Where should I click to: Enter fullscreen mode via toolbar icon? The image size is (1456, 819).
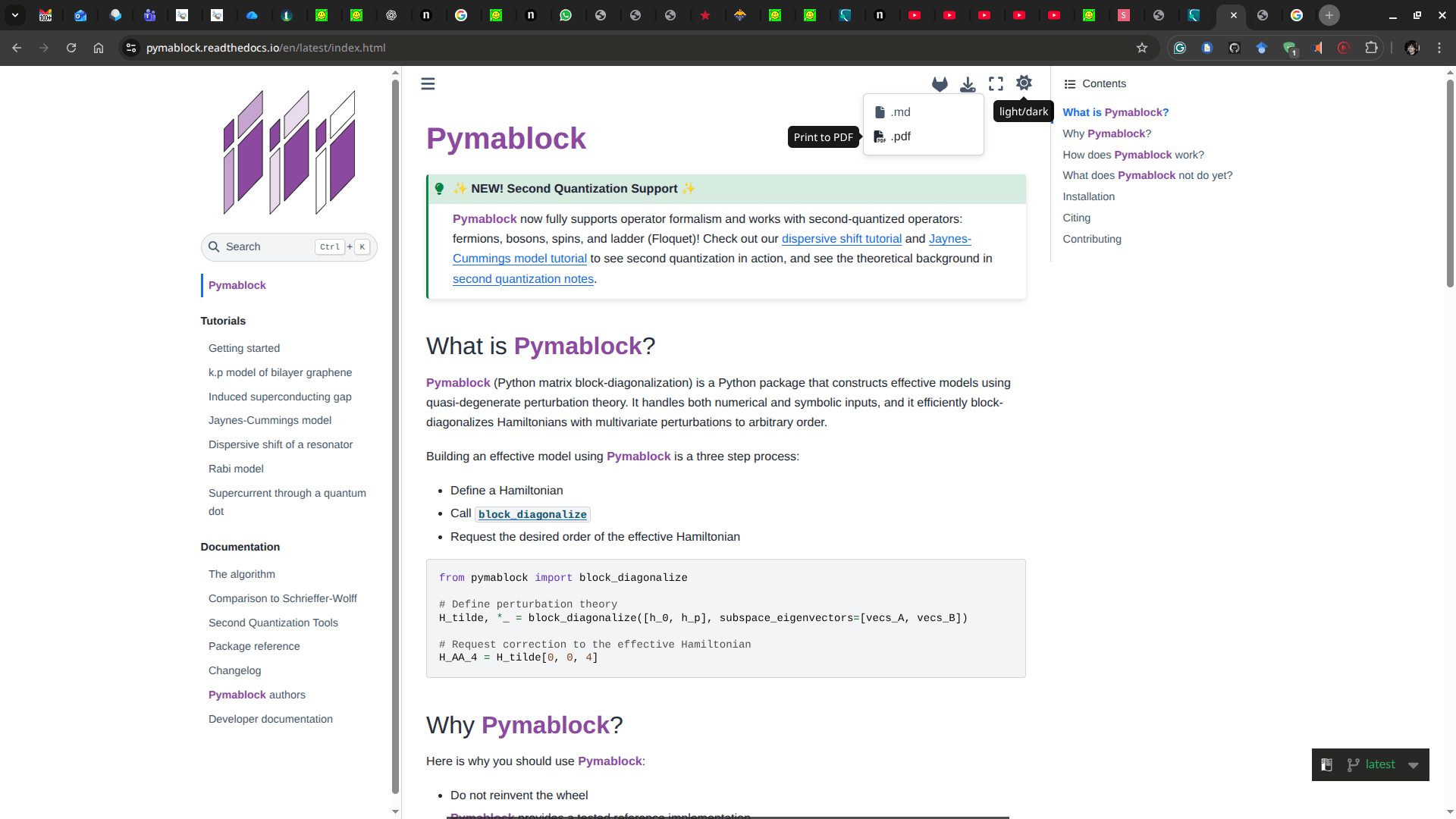[x=996, y=84]
